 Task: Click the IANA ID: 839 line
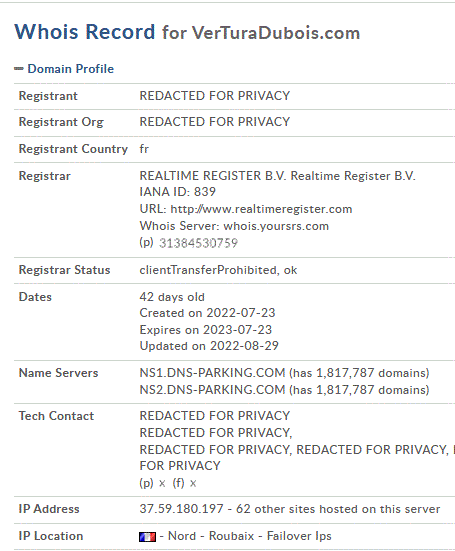click(x=177, y=192)
